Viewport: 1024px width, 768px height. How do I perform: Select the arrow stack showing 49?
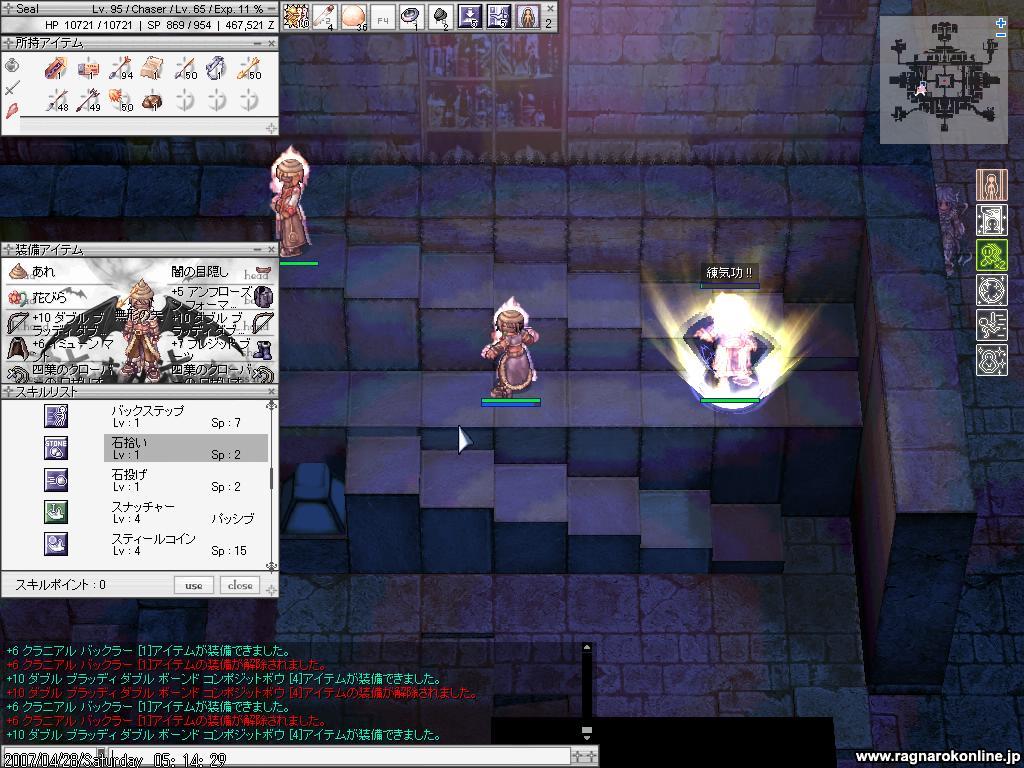pos(89,100)
